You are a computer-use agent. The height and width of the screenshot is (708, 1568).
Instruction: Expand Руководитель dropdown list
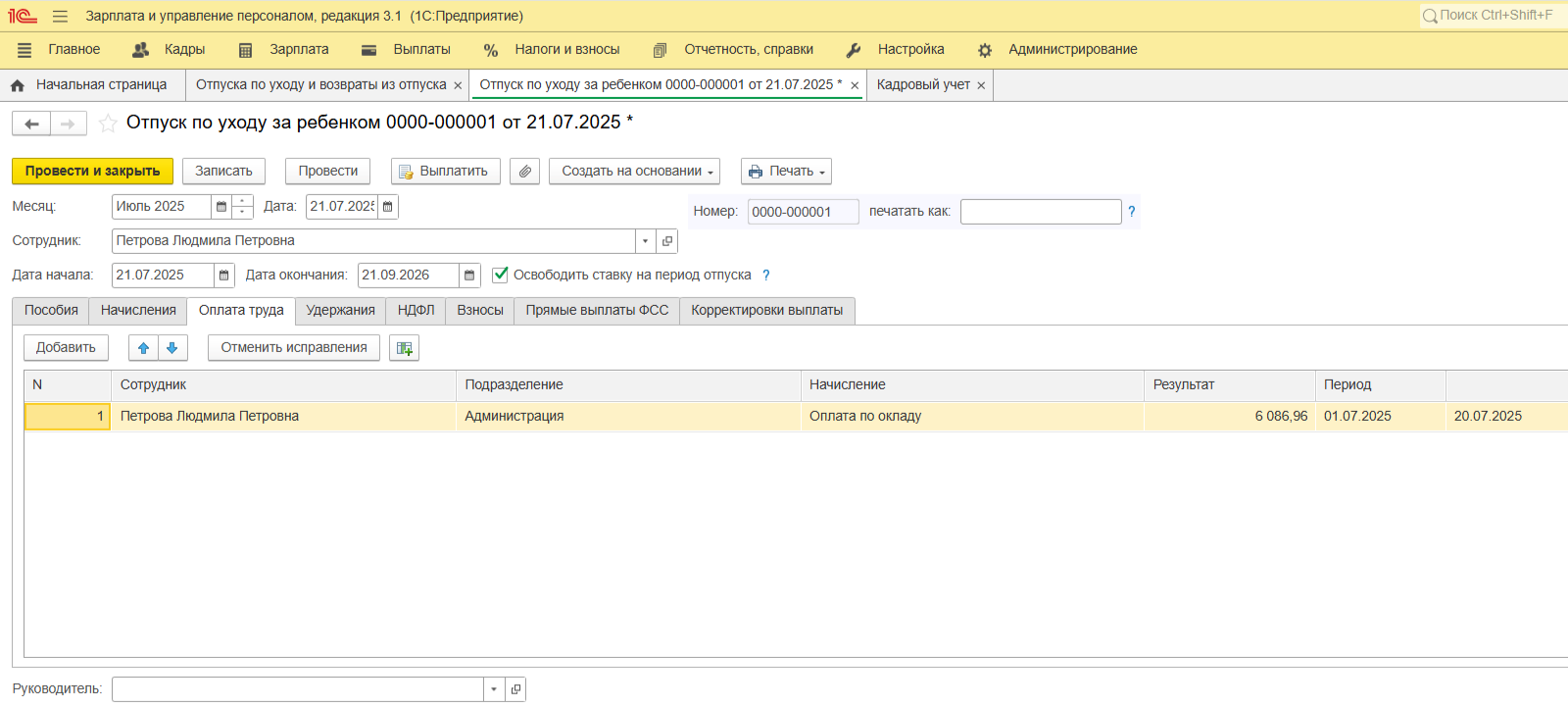pos(494,689)
